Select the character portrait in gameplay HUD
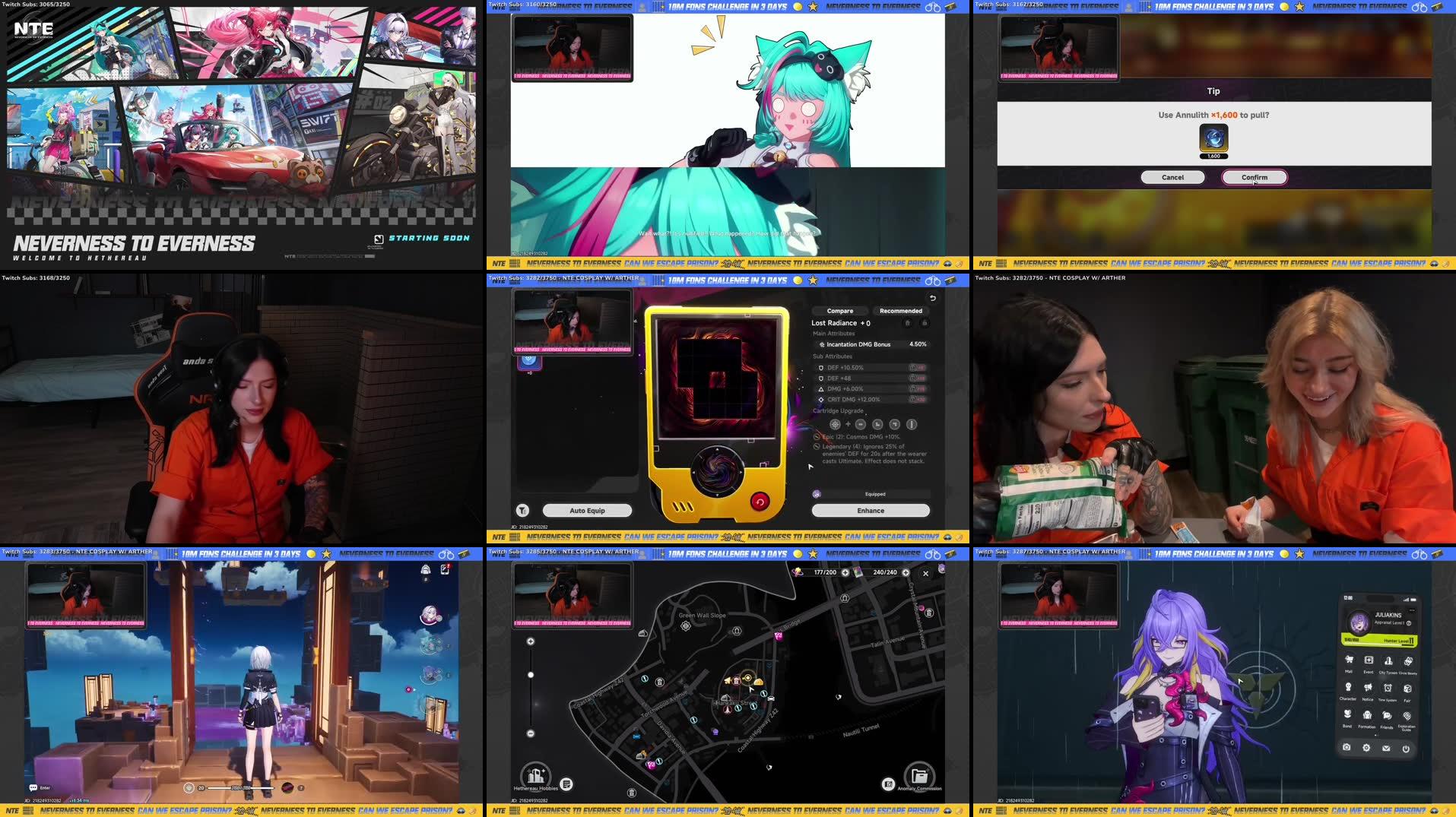The image size is (1456, 817). [430, 616]
